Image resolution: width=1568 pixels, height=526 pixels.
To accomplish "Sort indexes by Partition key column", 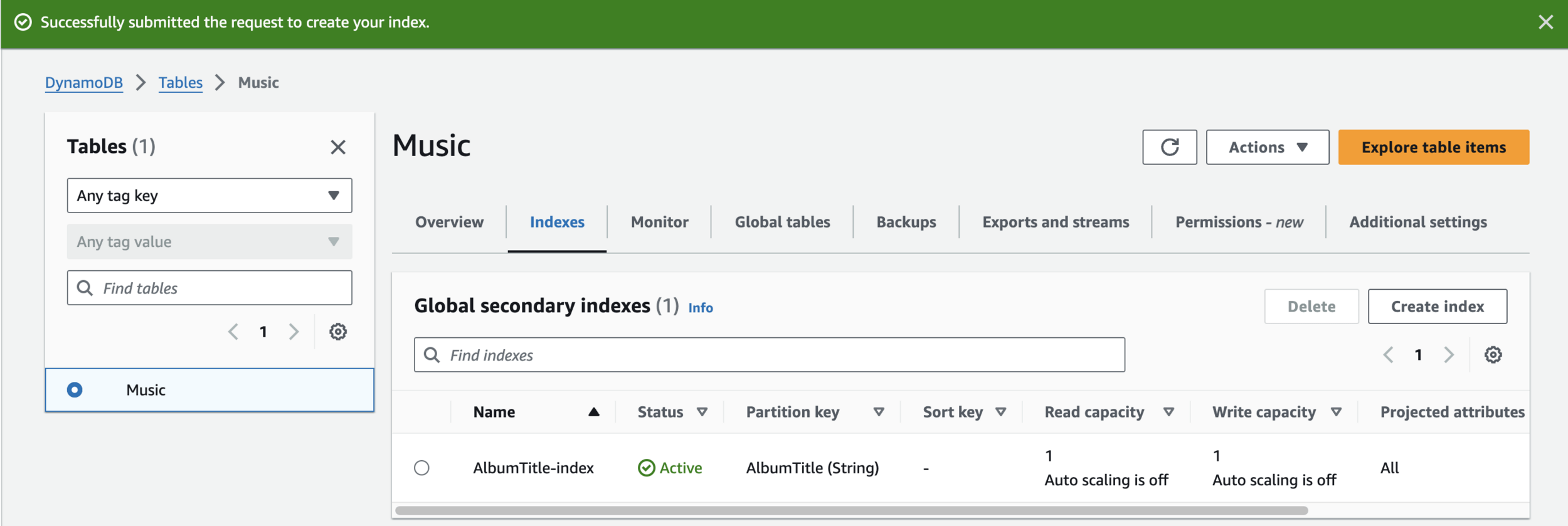I will (879, 412).
